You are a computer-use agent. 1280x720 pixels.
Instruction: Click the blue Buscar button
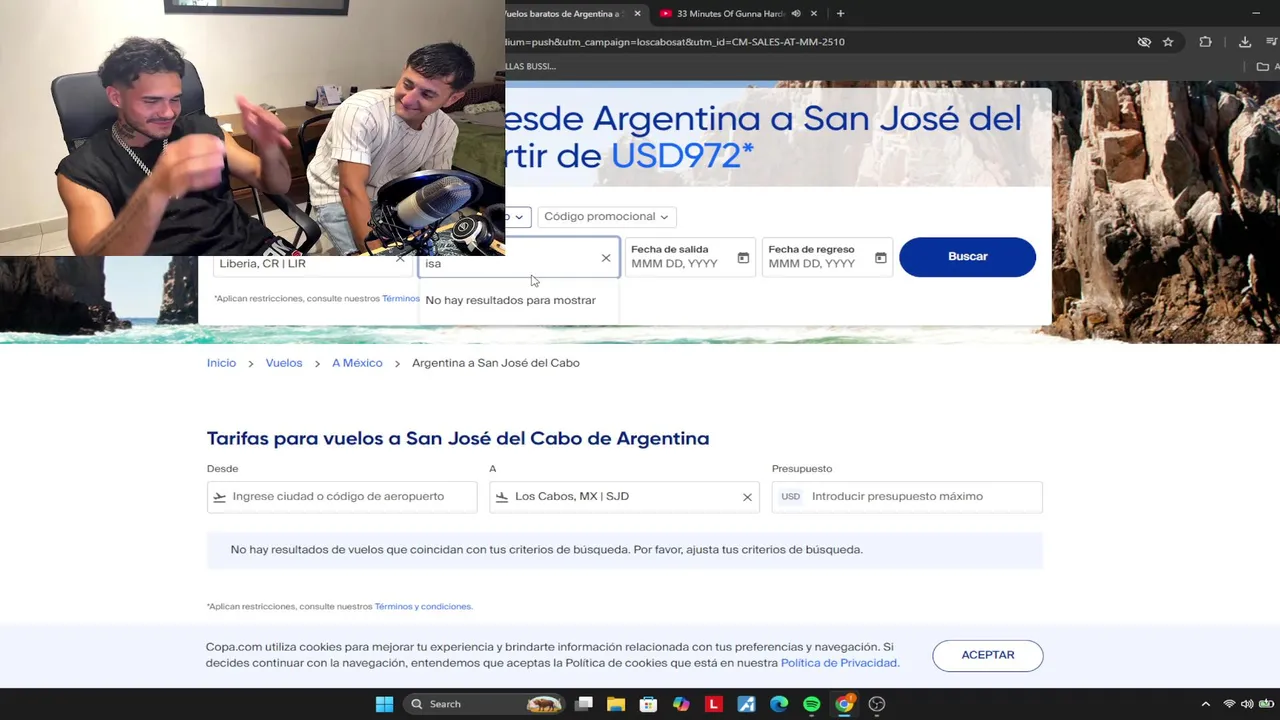[x=967, y=257]
